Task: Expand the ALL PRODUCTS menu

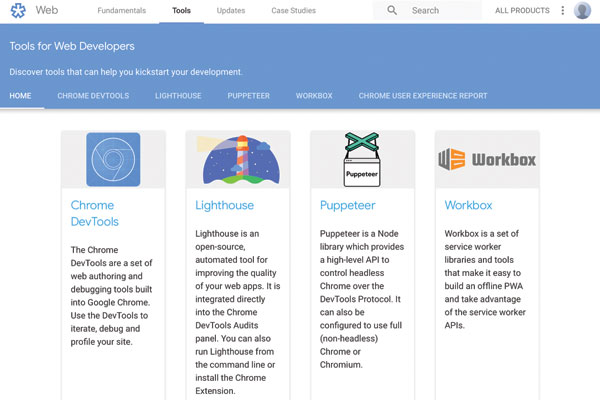Action: click(x=522, y=11)
